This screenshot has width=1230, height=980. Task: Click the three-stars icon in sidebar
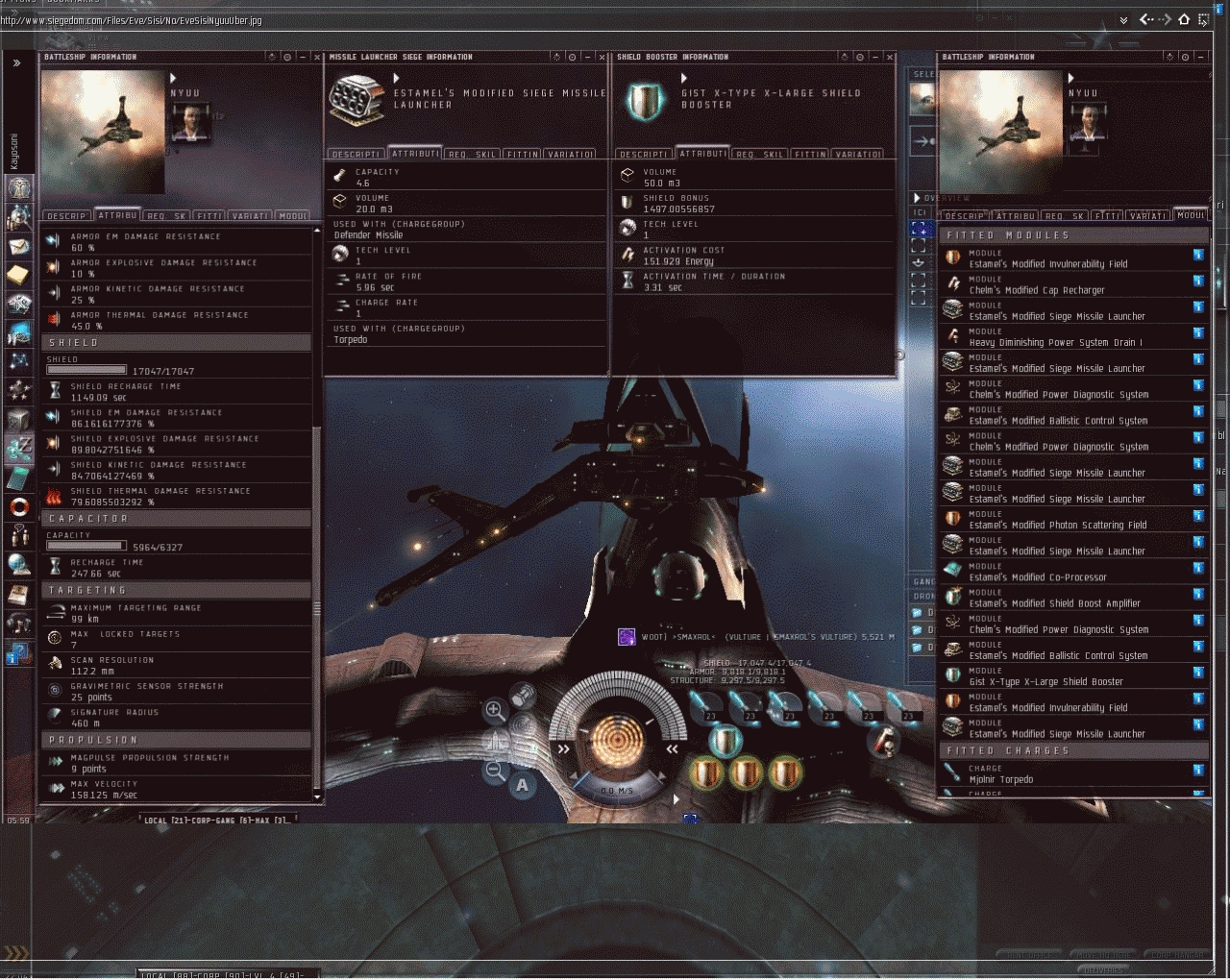click(19, 389)
